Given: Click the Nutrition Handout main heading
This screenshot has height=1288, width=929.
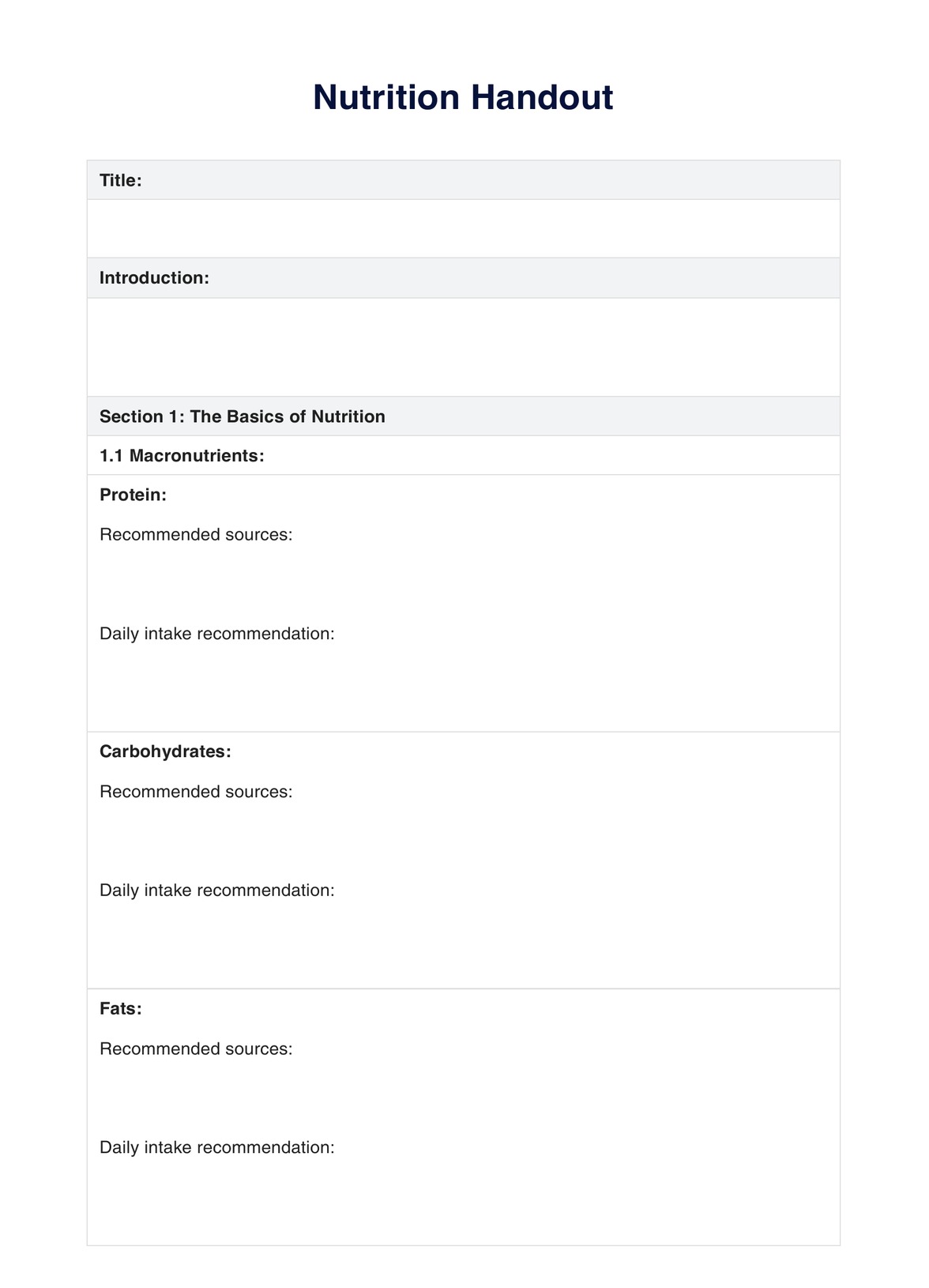Looking at the screenshot, I should click(x=463, y=98).
